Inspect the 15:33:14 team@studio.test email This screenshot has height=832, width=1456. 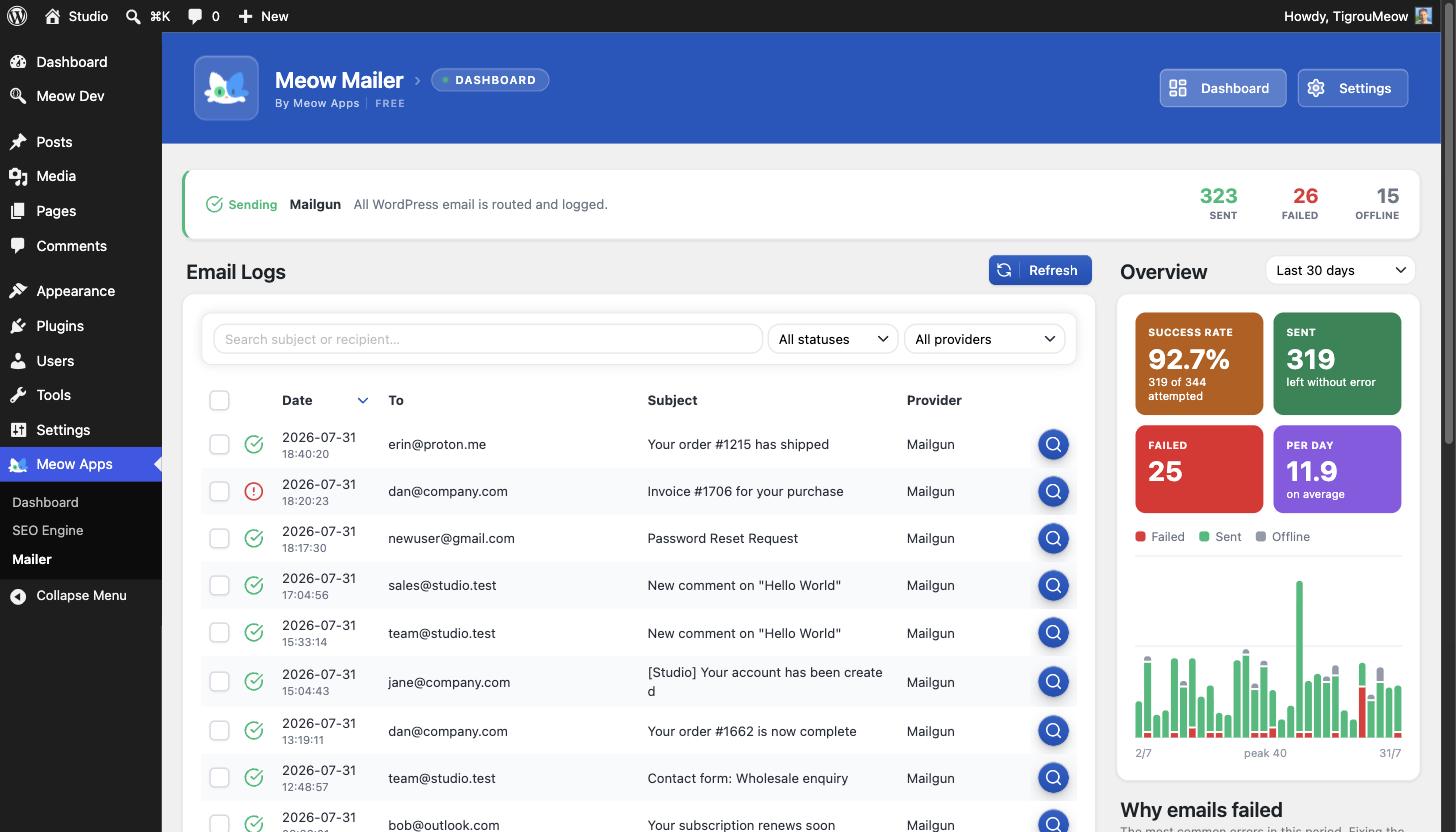[x=1053, y=632]
